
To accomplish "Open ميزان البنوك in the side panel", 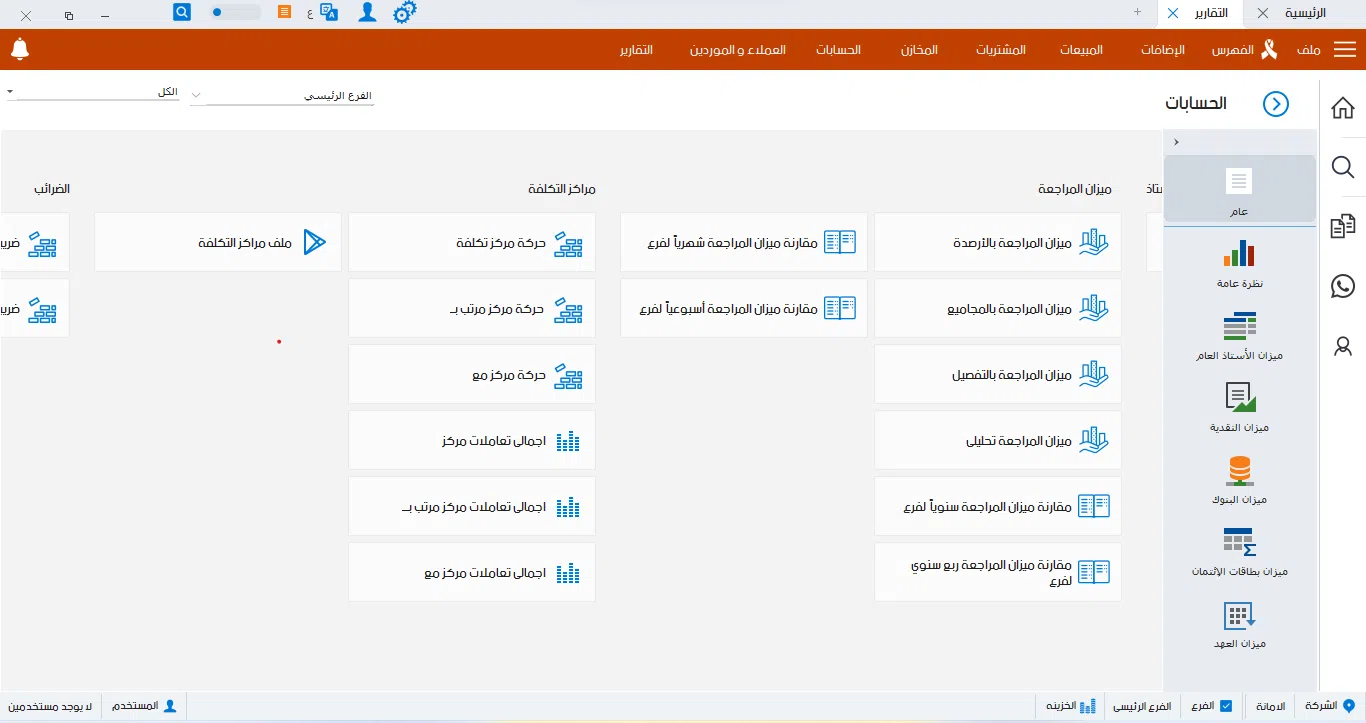I will (x=1239, y=479).
